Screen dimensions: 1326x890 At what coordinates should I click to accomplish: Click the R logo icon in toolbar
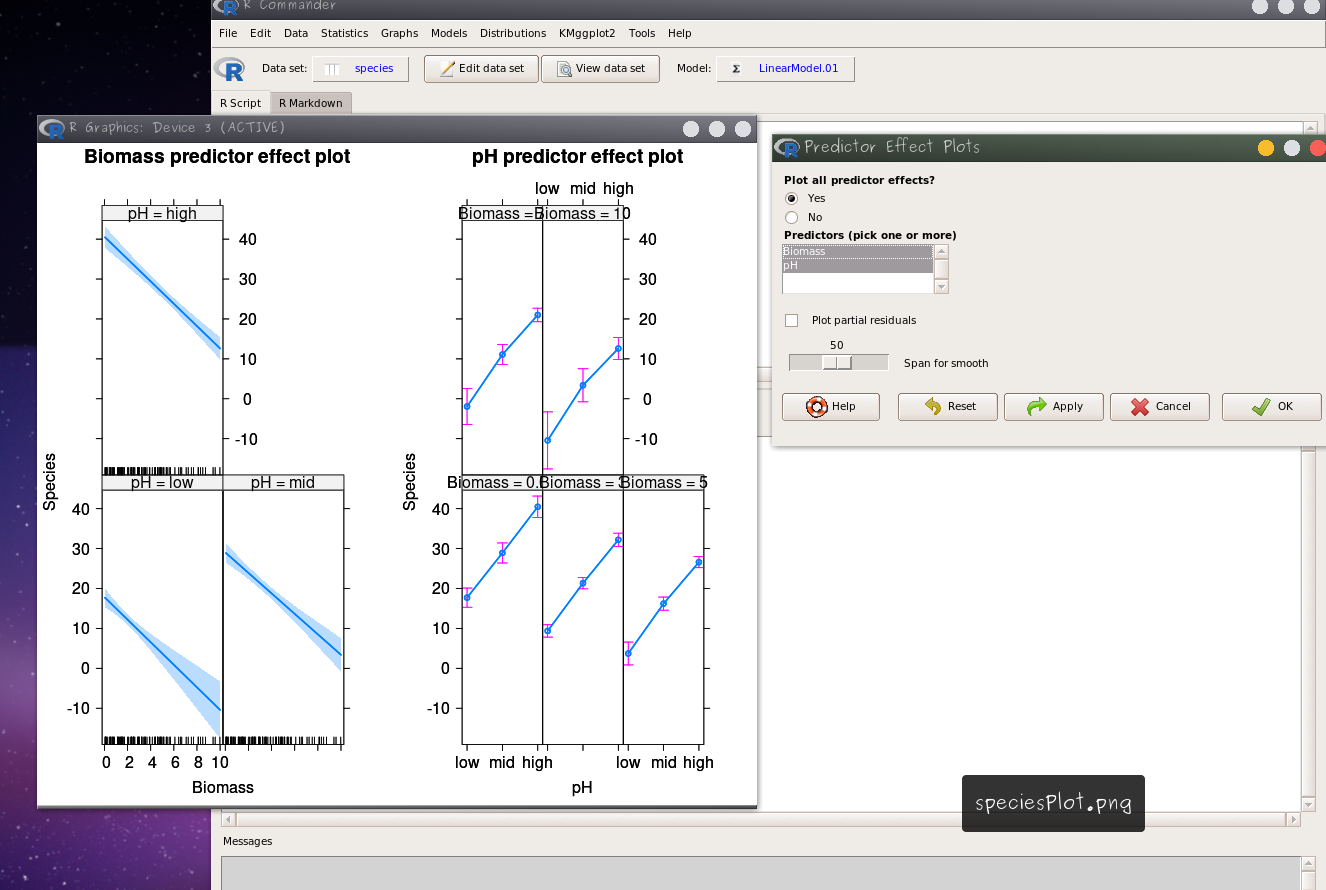[x=230, y=69]
